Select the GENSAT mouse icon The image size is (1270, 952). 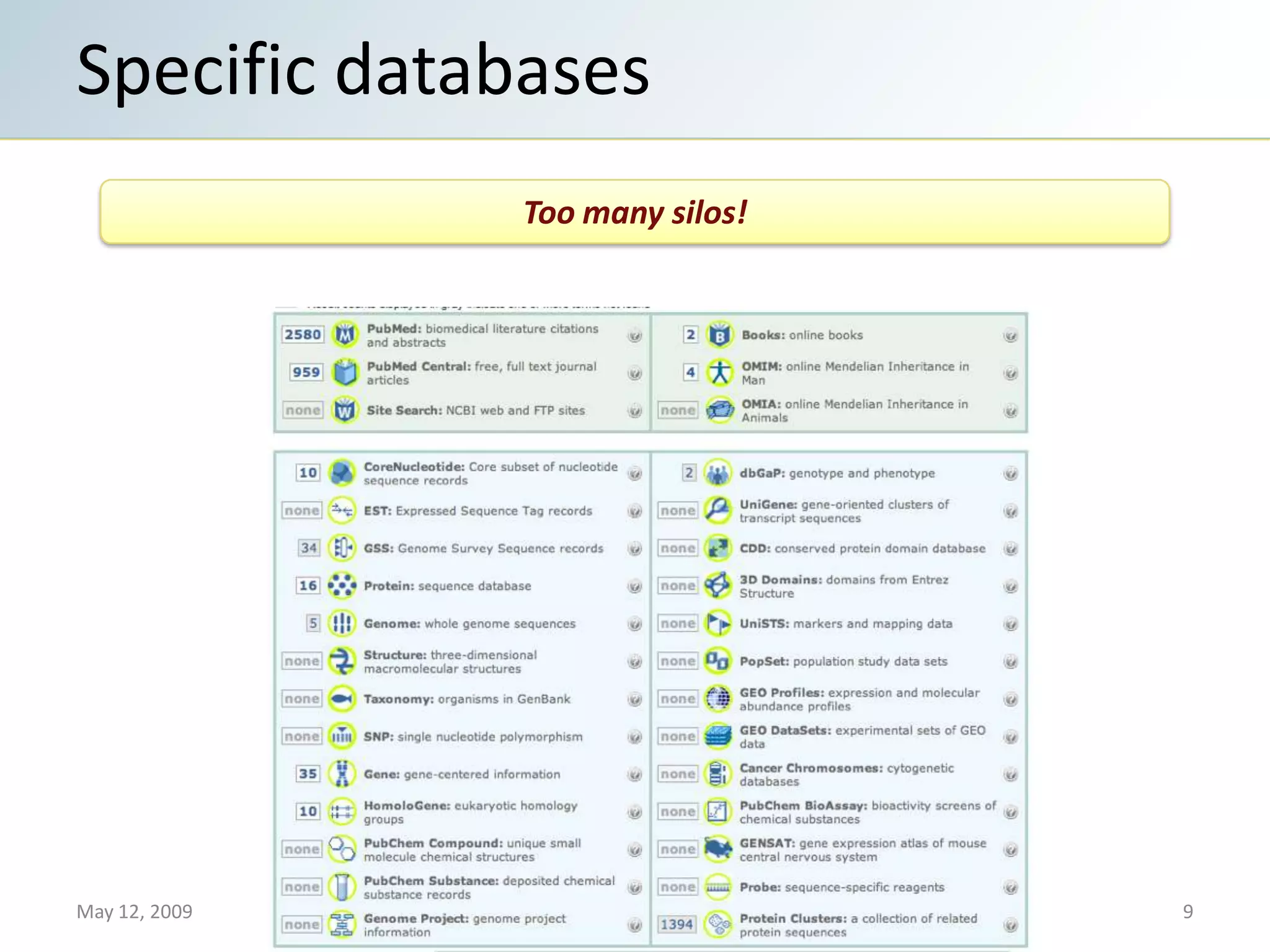point(717,849)
